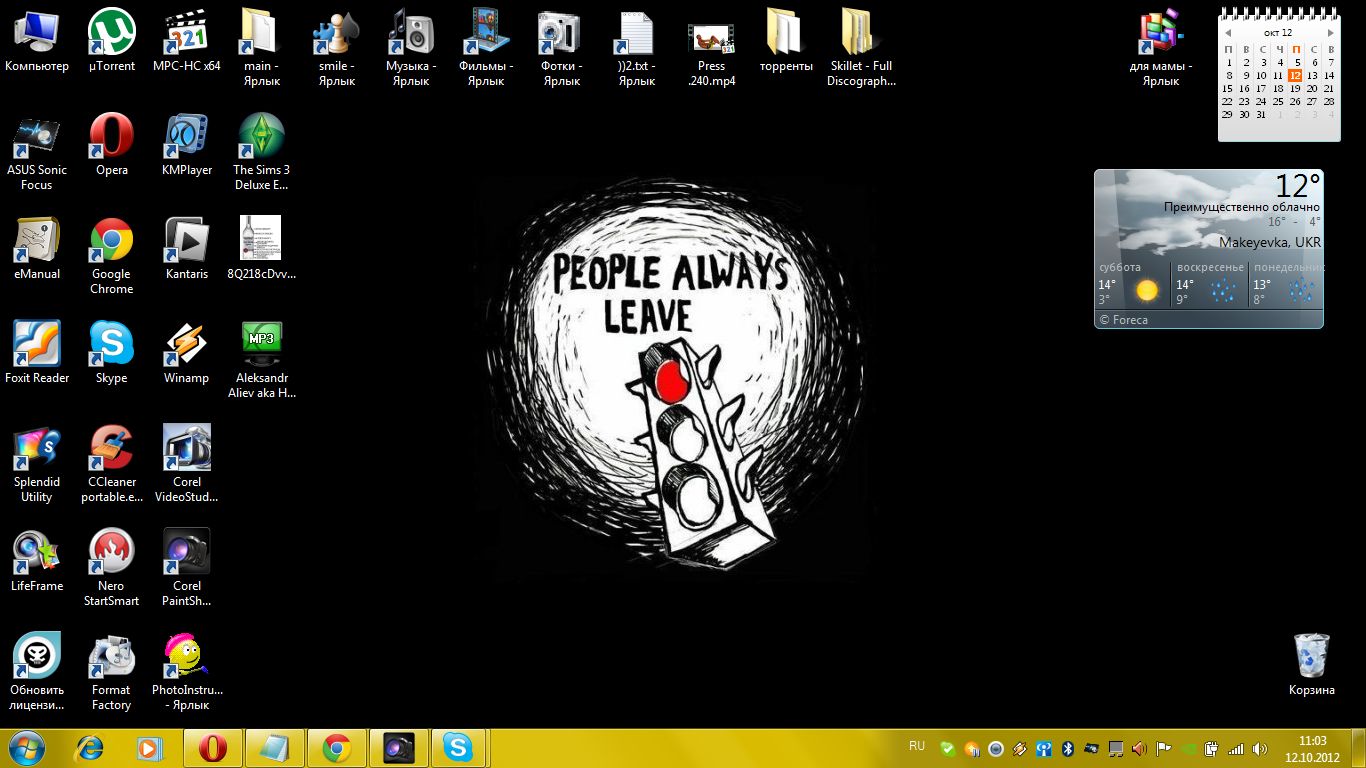1366x768 pixels.
Task: Select the 8Q218cDvv image file
Action: [x=261, y=249]
